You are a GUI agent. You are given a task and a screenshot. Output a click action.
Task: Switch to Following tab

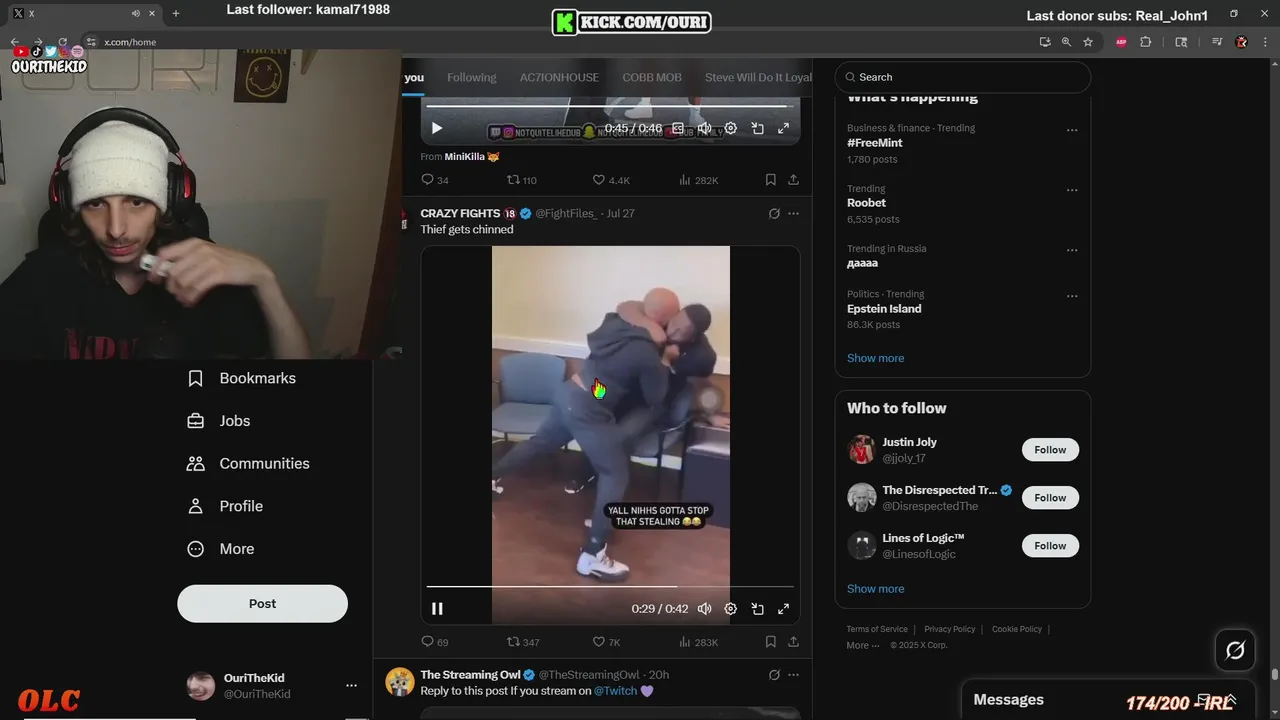click(472, 77)
